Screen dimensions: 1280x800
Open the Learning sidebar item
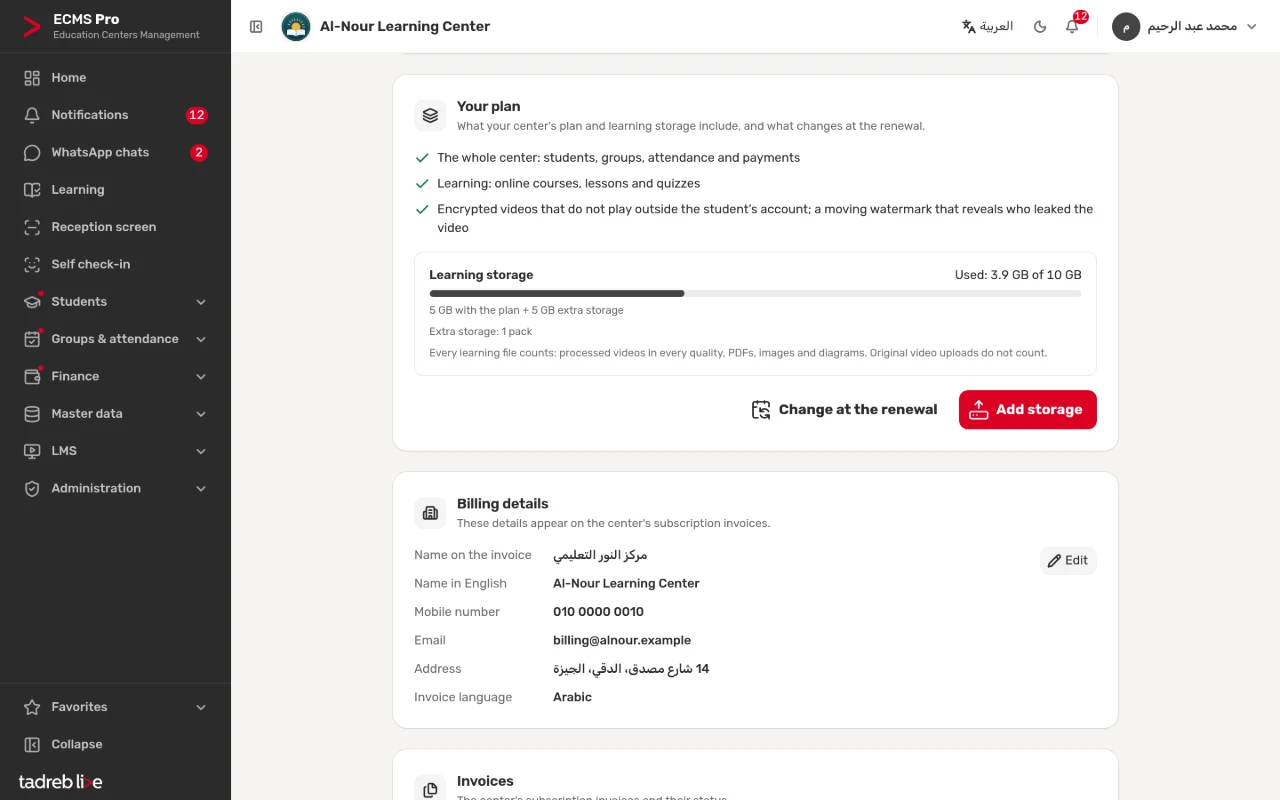pos(115,190)
